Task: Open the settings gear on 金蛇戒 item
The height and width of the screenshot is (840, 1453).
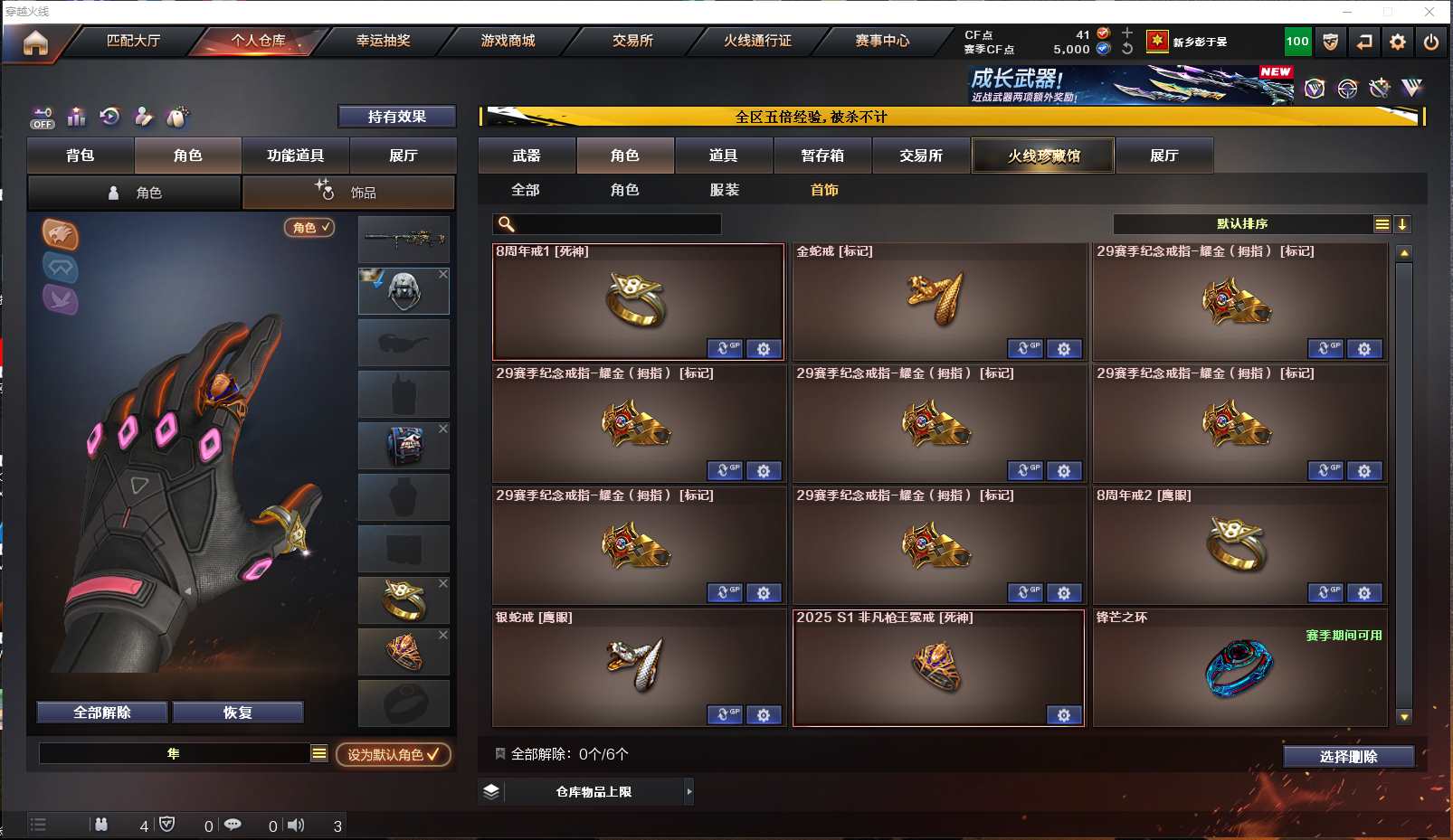Action: pos(1064,349)
